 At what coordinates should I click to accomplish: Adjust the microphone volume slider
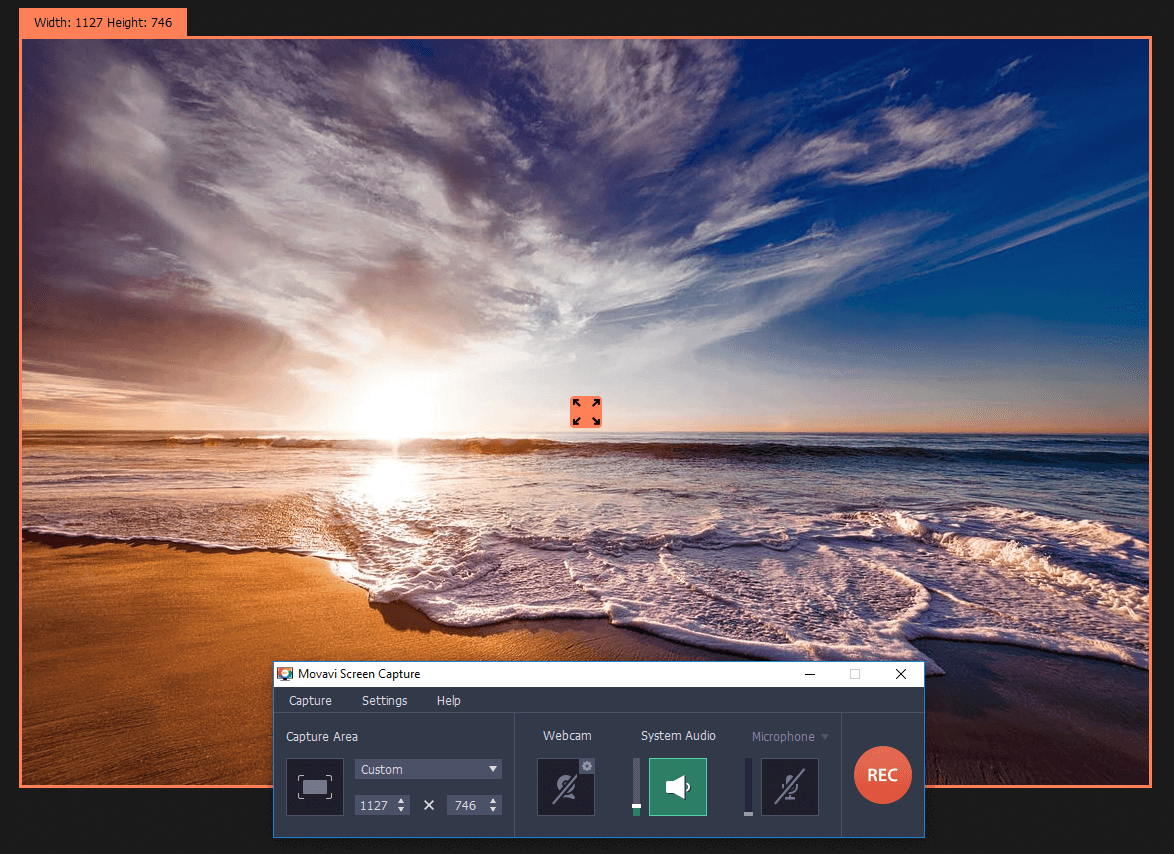coord(748,787)
